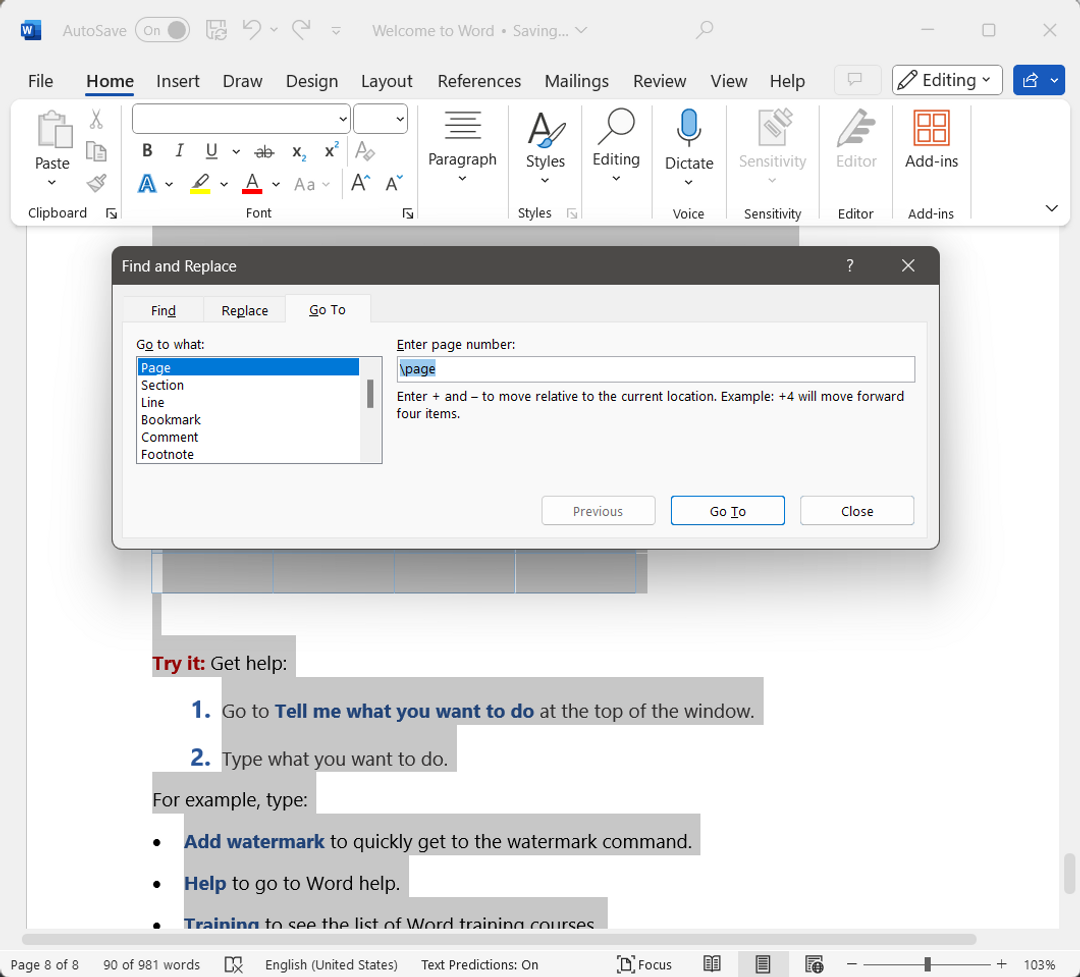Apply Strikethrough formatting
The height and width of the screenshot is (977, 1080).
pyautogui.click(x=264, y=152)
